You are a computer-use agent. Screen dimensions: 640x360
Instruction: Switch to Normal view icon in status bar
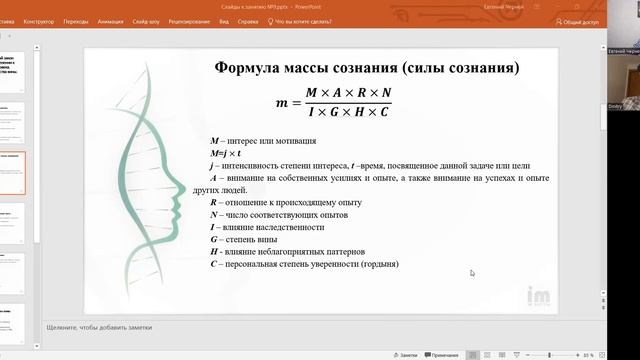coord(472,355)
